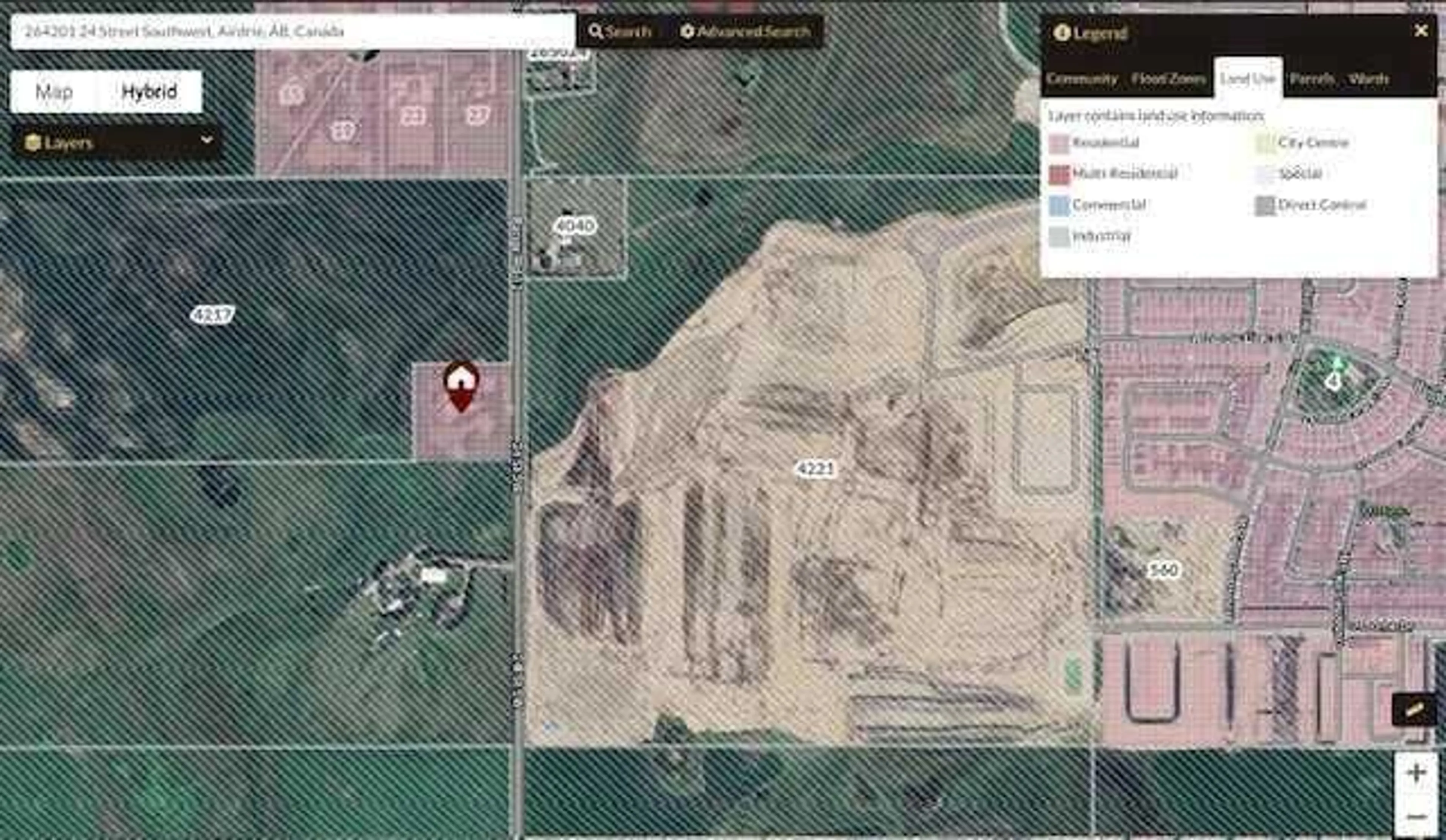The height and width of the screenshot is (840, 1446).
Task: Switch to Map view
Action: click(x=54, y=92)
